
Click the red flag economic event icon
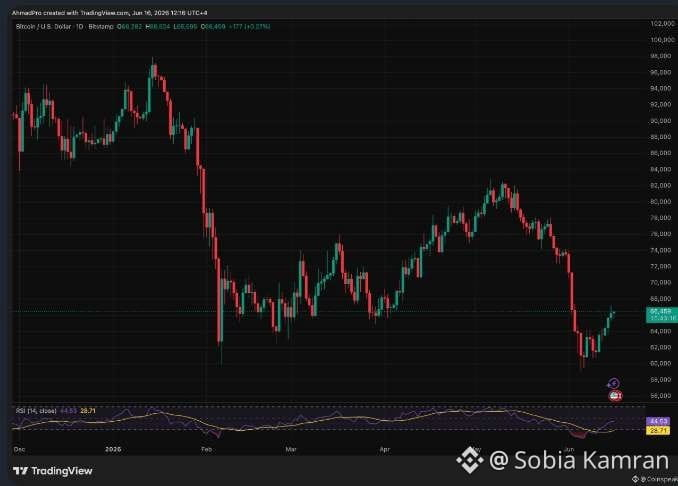[615, 395]
